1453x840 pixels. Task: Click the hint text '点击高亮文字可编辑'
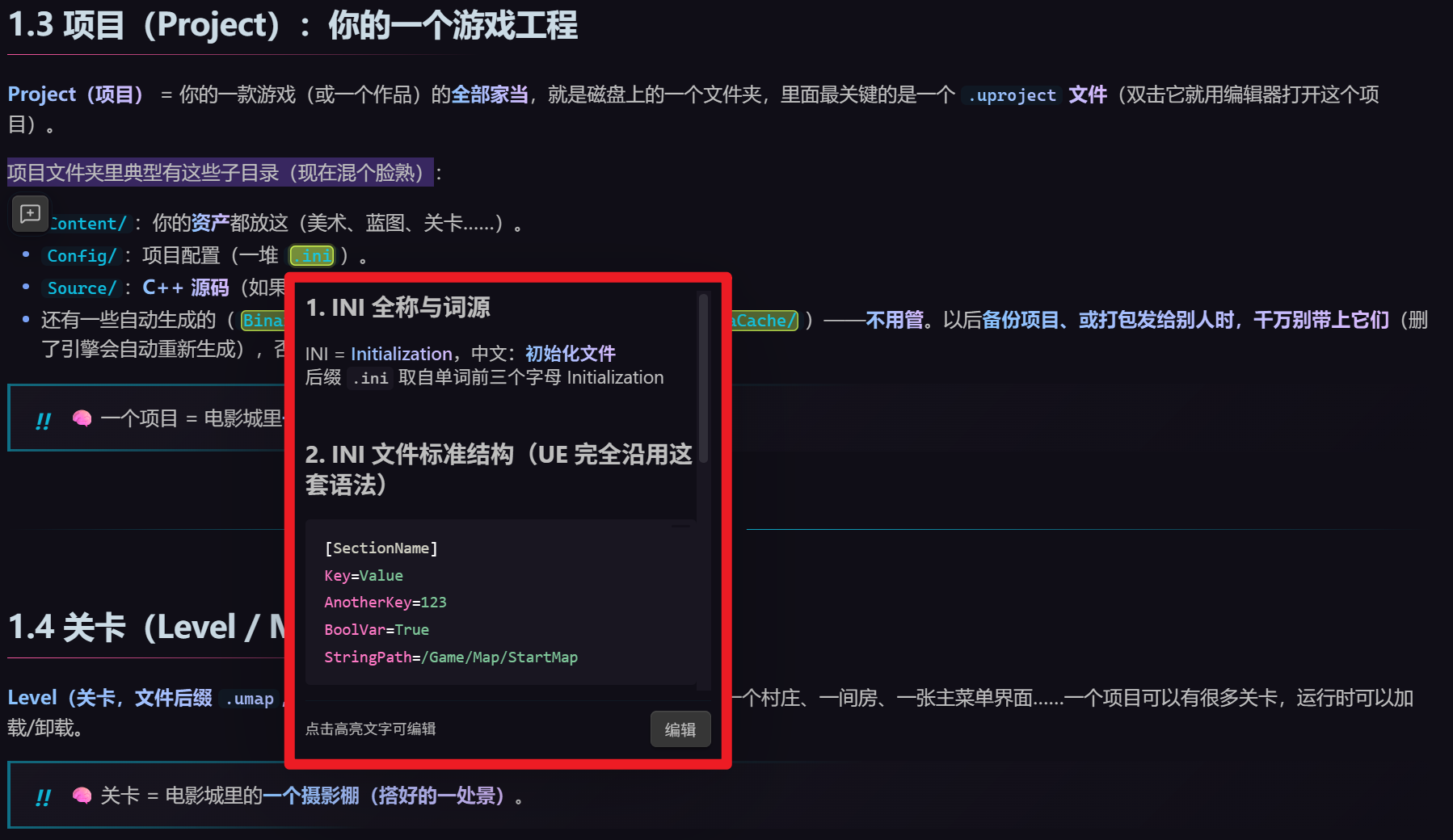click(x=370, y=729)
